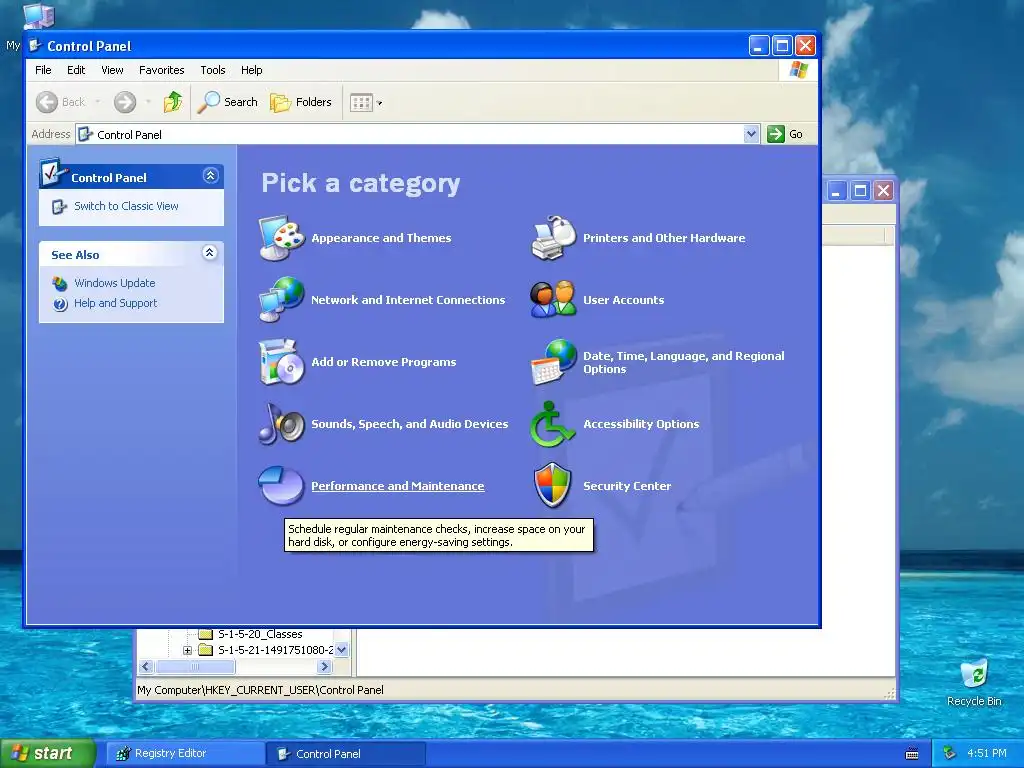Image resolution: width=1024 pixels, height=768 pixels.
Task: Click the Start button
Action: (47, 754)
